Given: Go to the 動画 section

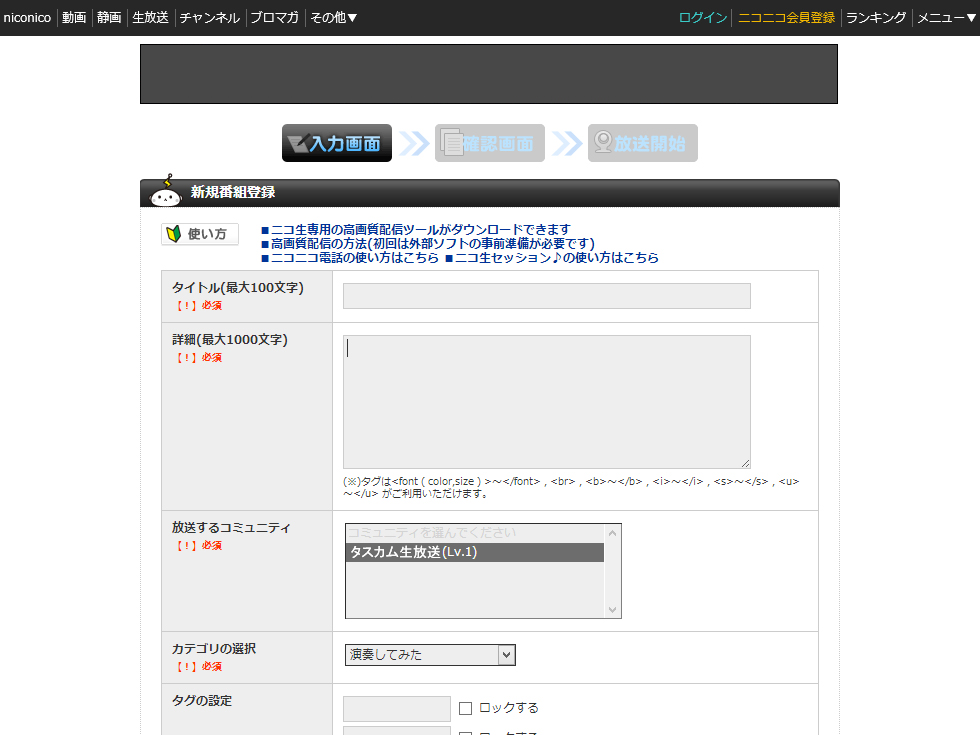Looking at the screenshot, I should coord(74,18).
